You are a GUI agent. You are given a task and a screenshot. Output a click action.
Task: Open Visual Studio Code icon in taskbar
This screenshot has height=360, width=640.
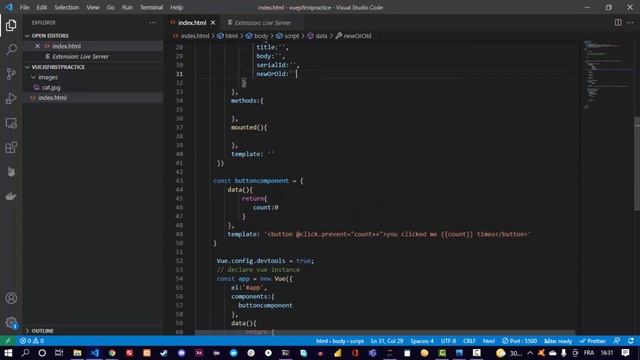pyautogui.click(x=95, y=353)
